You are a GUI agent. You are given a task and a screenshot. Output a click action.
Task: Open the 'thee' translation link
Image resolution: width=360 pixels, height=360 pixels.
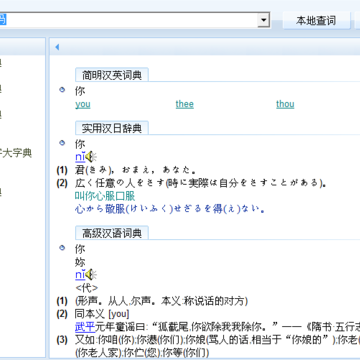[x=185, y=104]
